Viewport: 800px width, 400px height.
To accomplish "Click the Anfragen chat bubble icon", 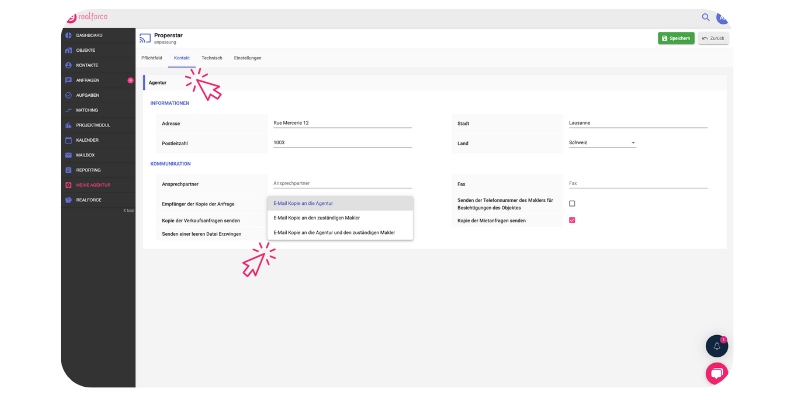I will [x=68, y=80].
